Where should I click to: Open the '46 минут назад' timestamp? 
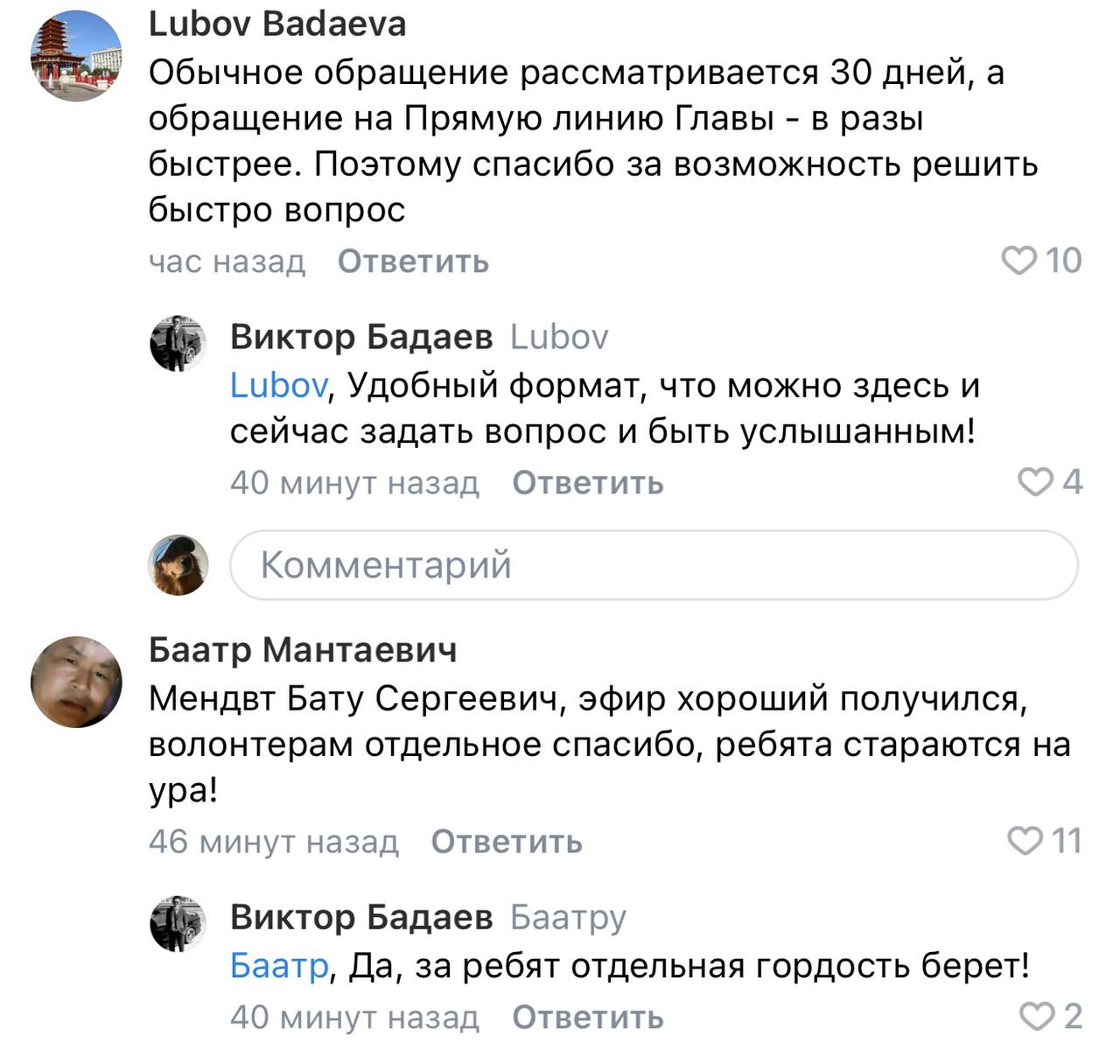point(273,842)
